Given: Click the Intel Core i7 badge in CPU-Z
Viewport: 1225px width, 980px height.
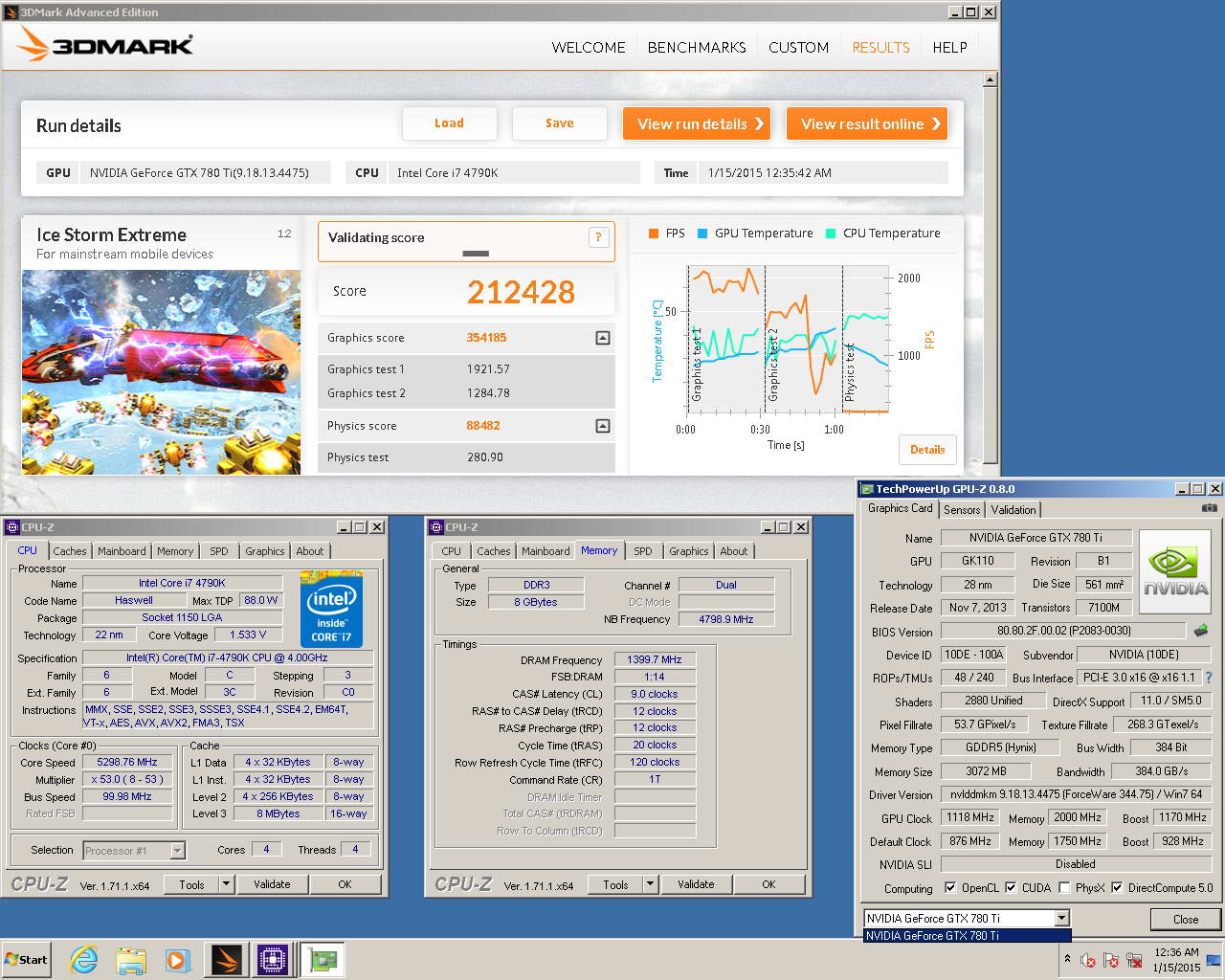Looking at the screenshot, I should [x=331, y=609].
